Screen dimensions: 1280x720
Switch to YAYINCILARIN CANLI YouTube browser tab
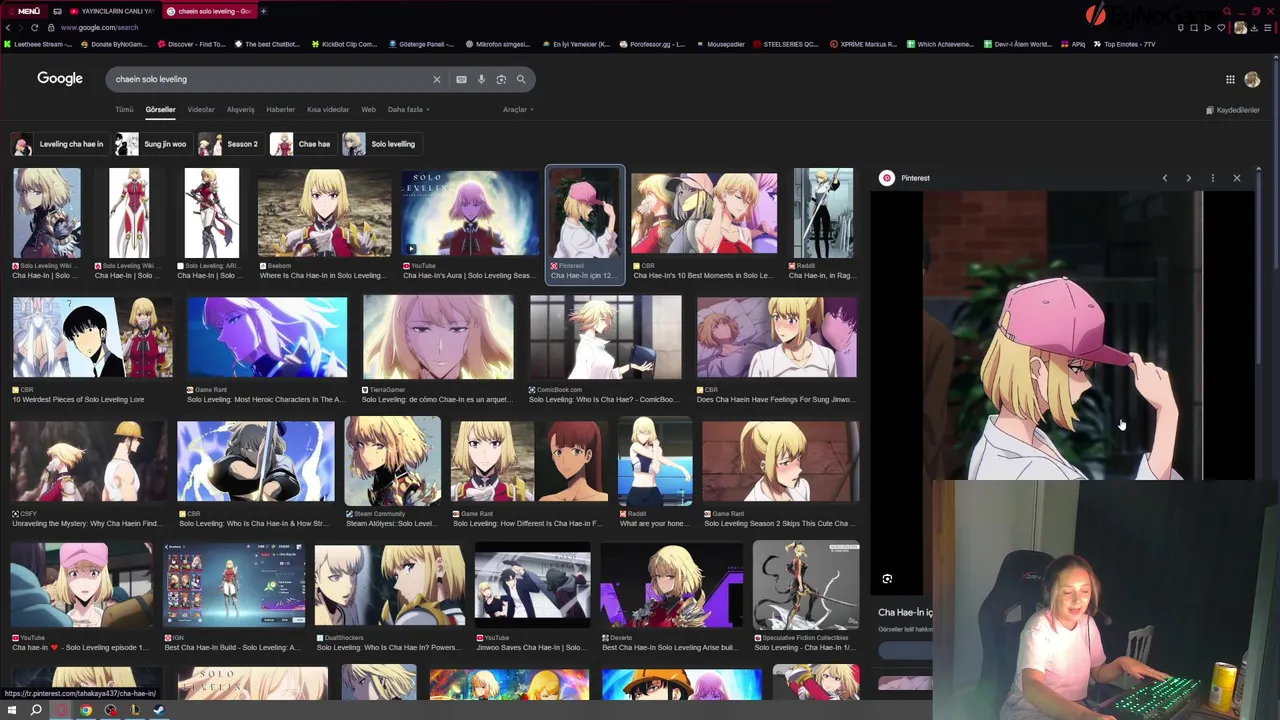111,11
